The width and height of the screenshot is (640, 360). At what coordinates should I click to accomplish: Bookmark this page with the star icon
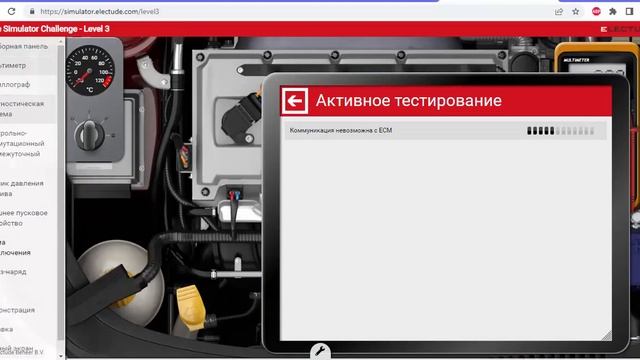pyautogui.click(x=576, y=11)
